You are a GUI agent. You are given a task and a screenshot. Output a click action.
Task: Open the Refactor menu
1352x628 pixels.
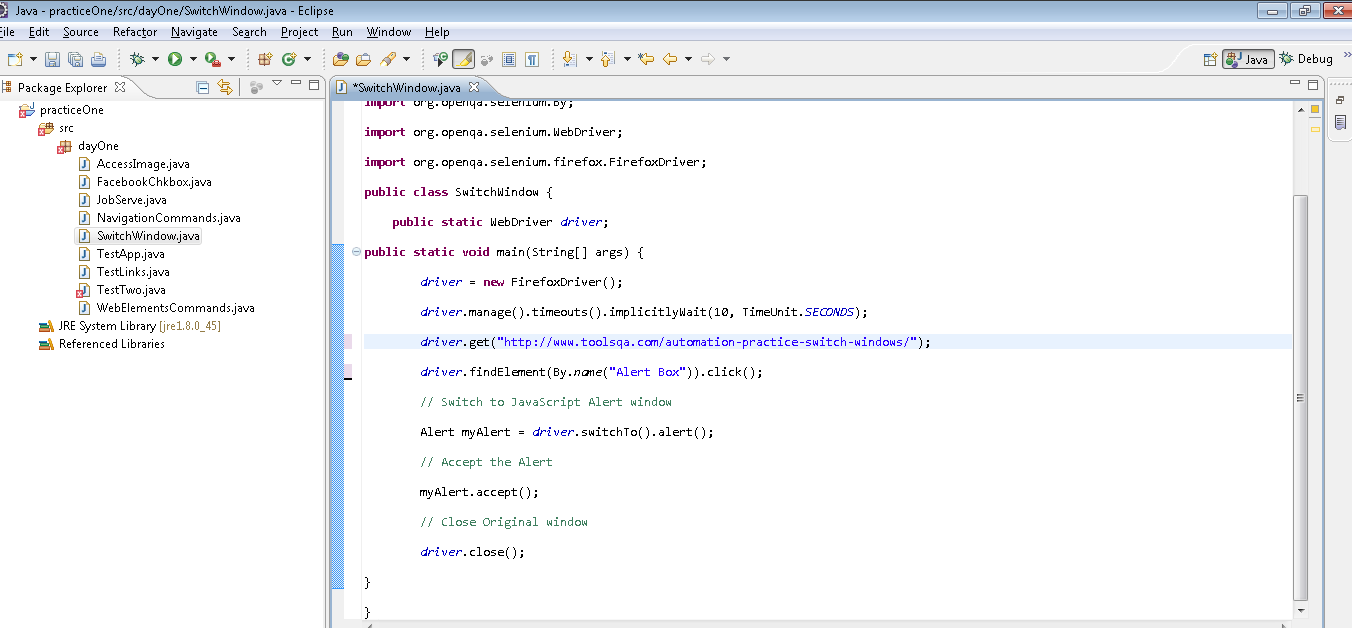pyautogui.click(x=135, y=32)
